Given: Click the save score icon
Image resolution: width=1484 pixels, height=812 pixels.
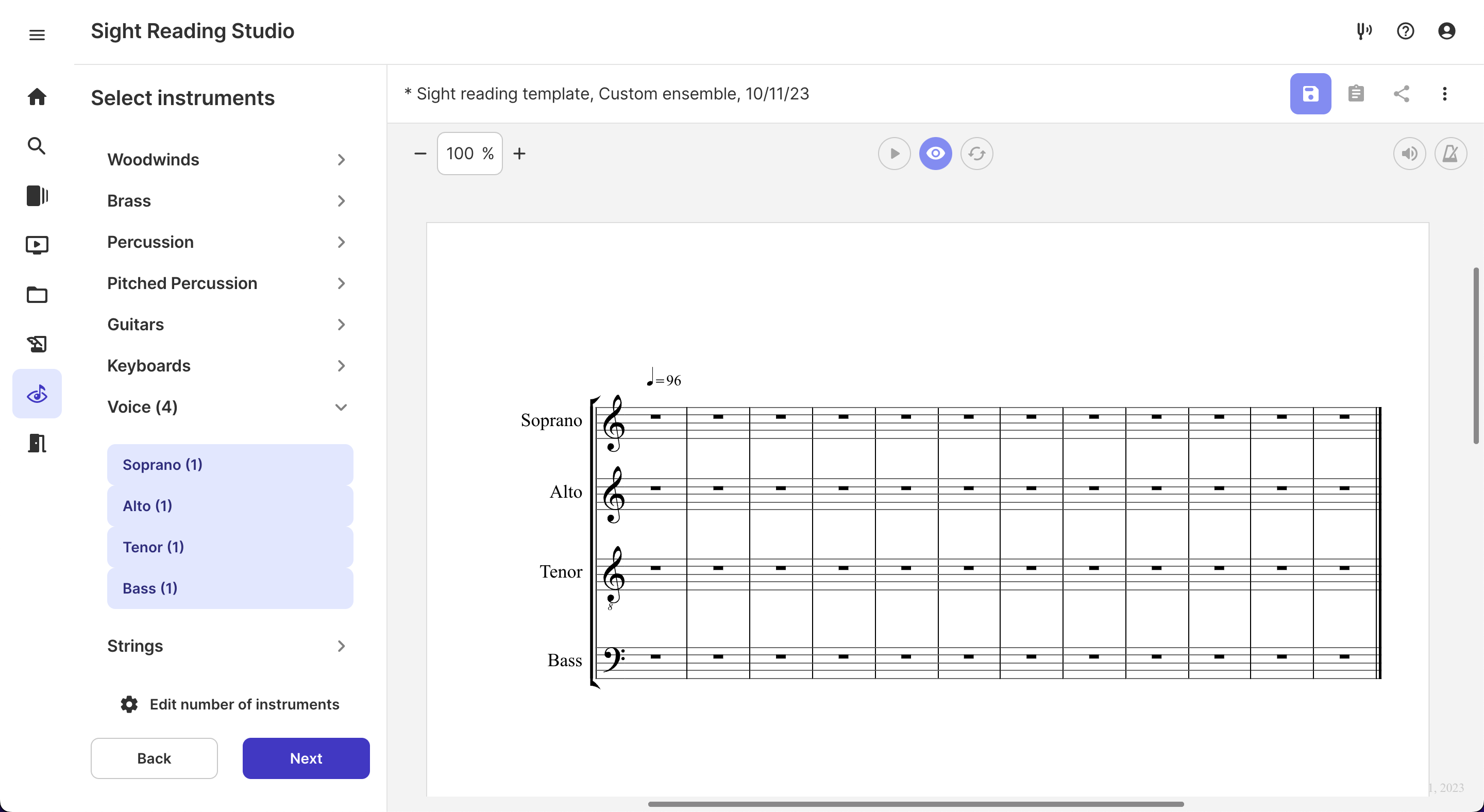Looking at the screenshot, I should (1310, 94).
